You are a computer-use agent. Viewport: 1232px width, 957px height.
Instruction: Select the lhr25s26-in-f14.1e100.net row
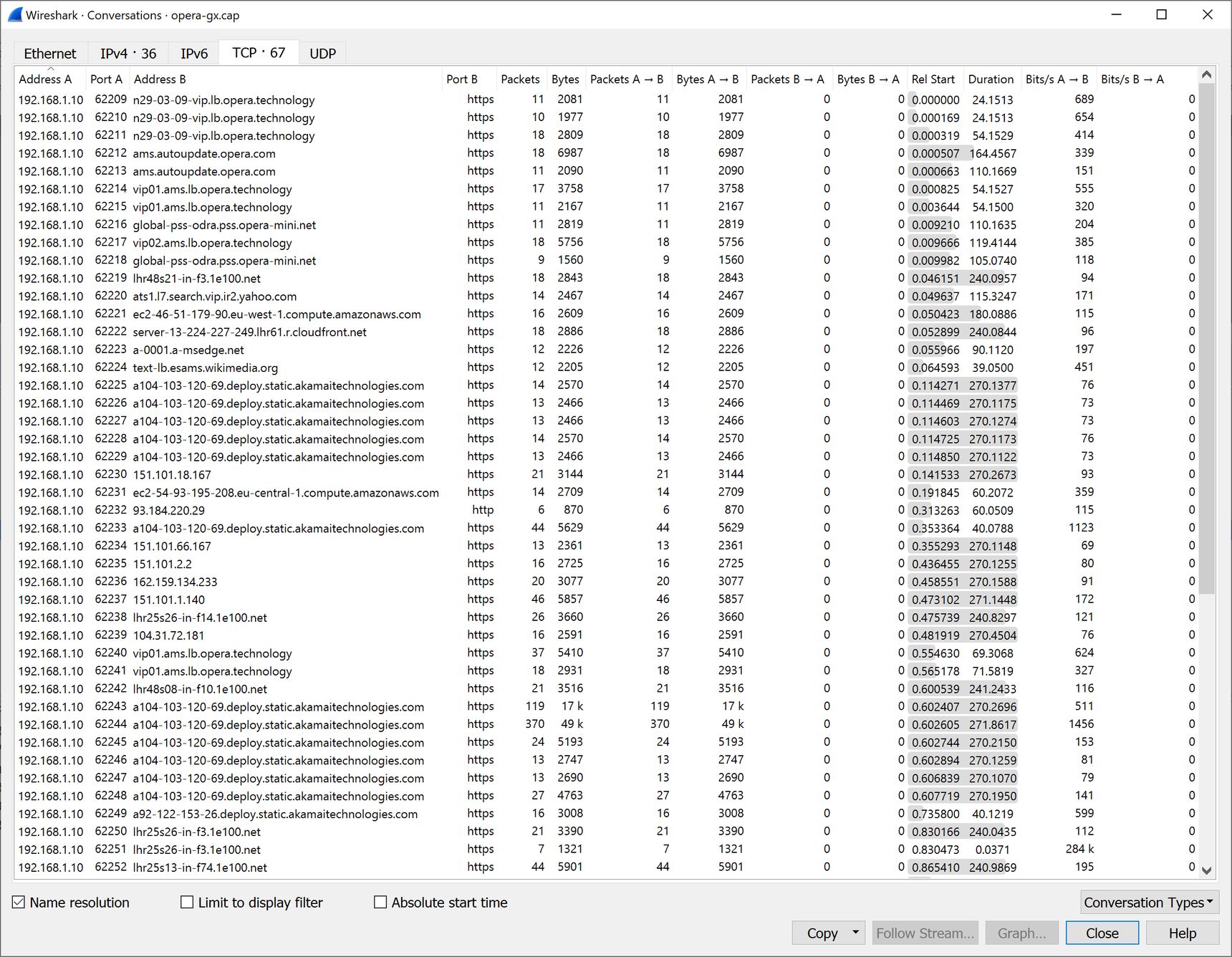tap(606, 617)
